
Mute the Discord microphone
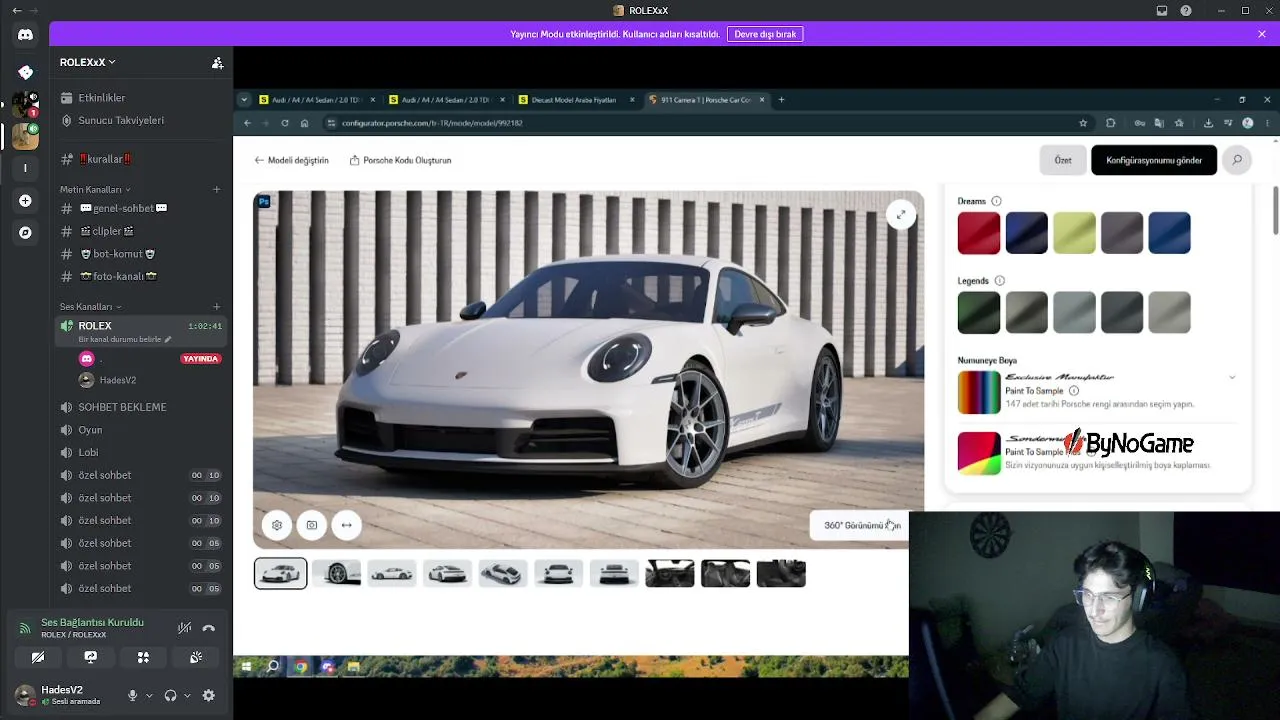132,695
